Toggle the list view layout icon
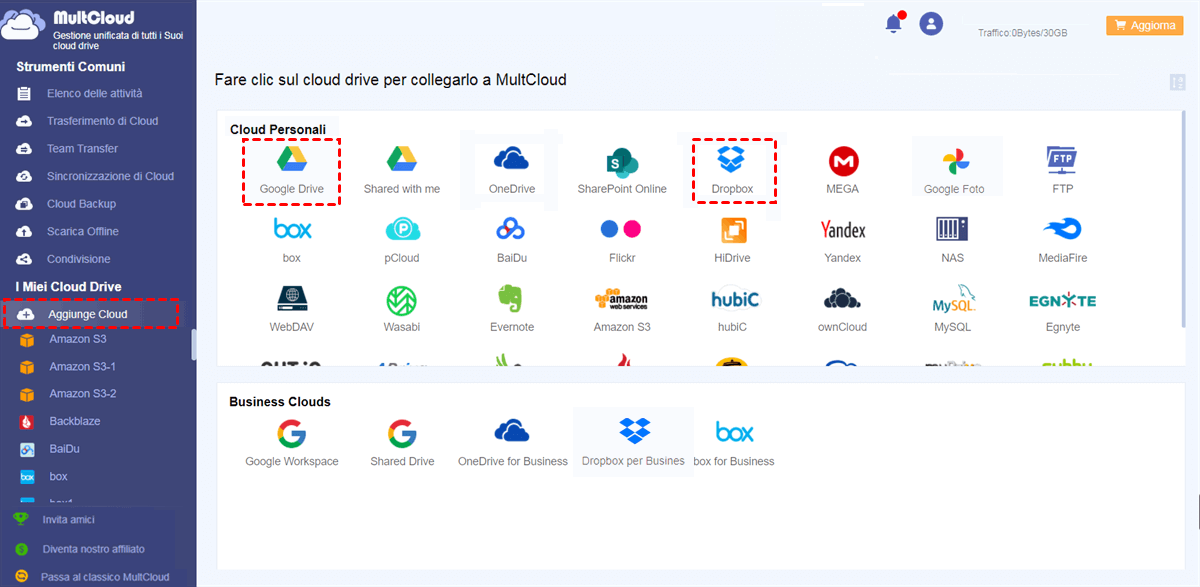 tap(1177, 82)
